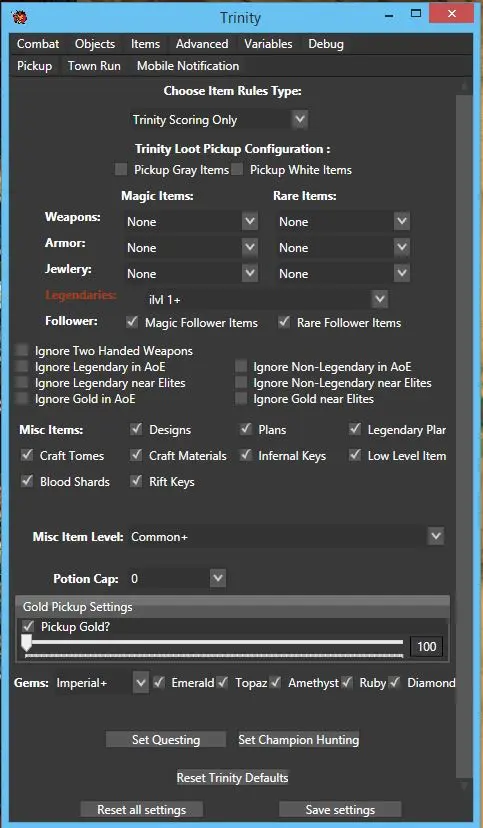The width and height of the screenshot is (483, 828).
Task: Expand Magic Items Armor dropdown
Action: coord(191,247)
